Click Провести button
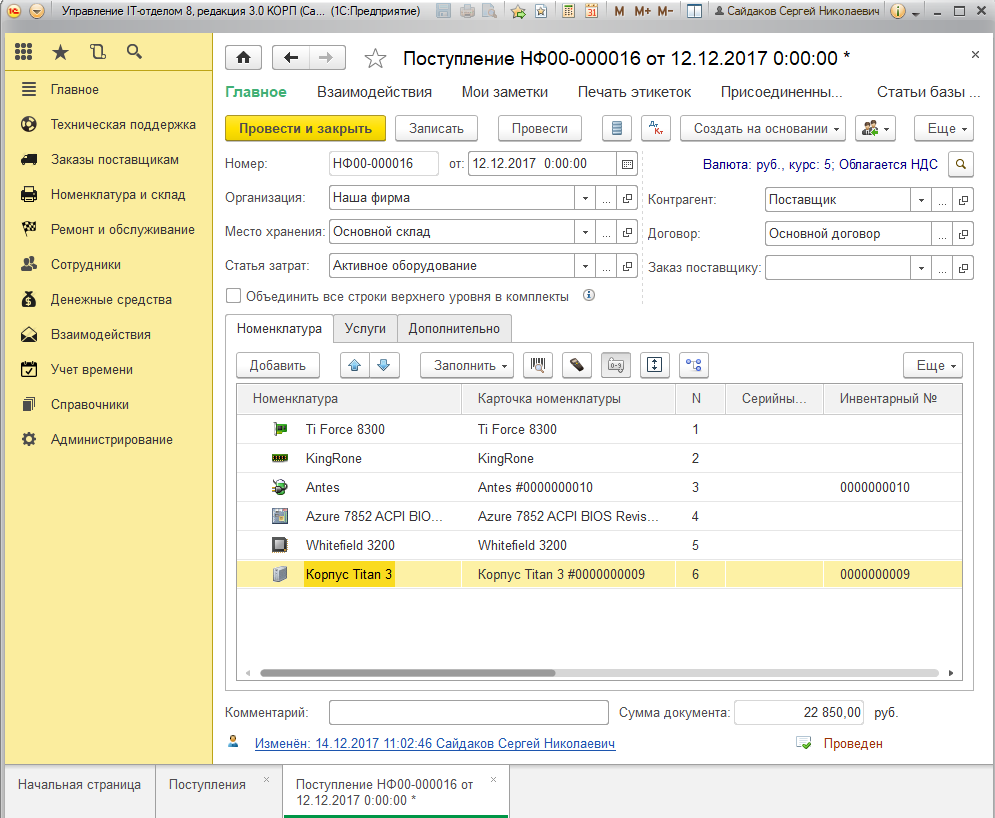The height and width of the screenshot is (818, 995). coord(539,128)
